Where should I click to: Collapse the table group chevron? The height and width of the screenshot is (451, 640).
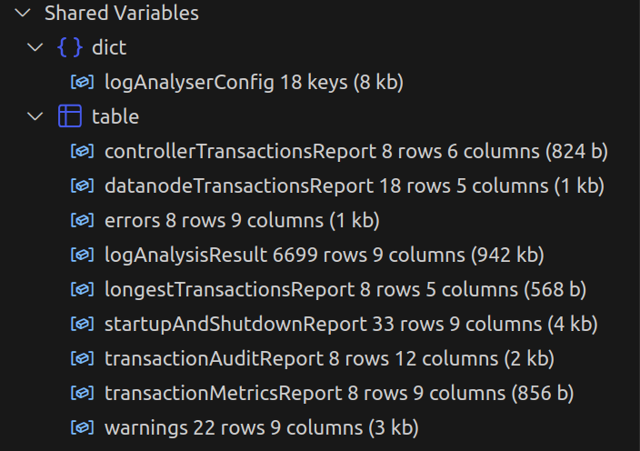tap(36, 117)
